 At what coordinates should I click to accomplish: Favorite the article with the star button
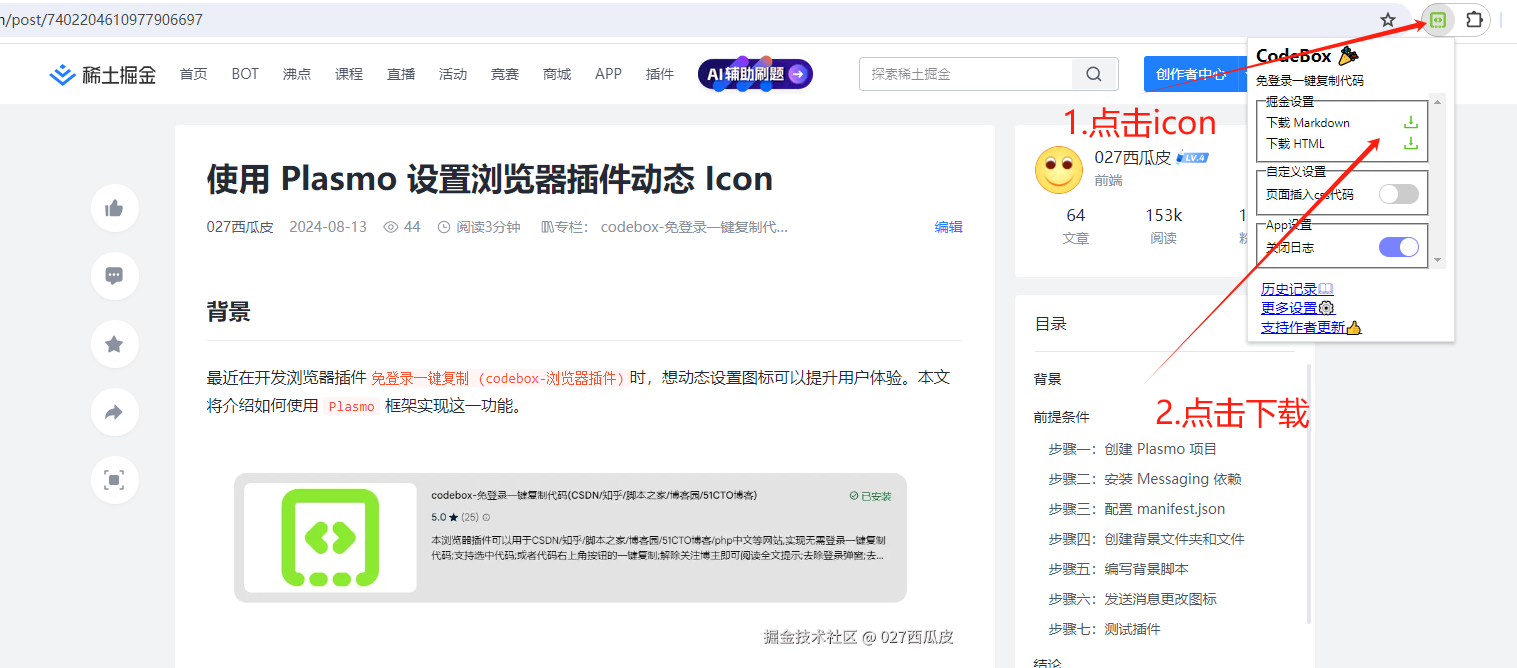(x=114, y=344)
